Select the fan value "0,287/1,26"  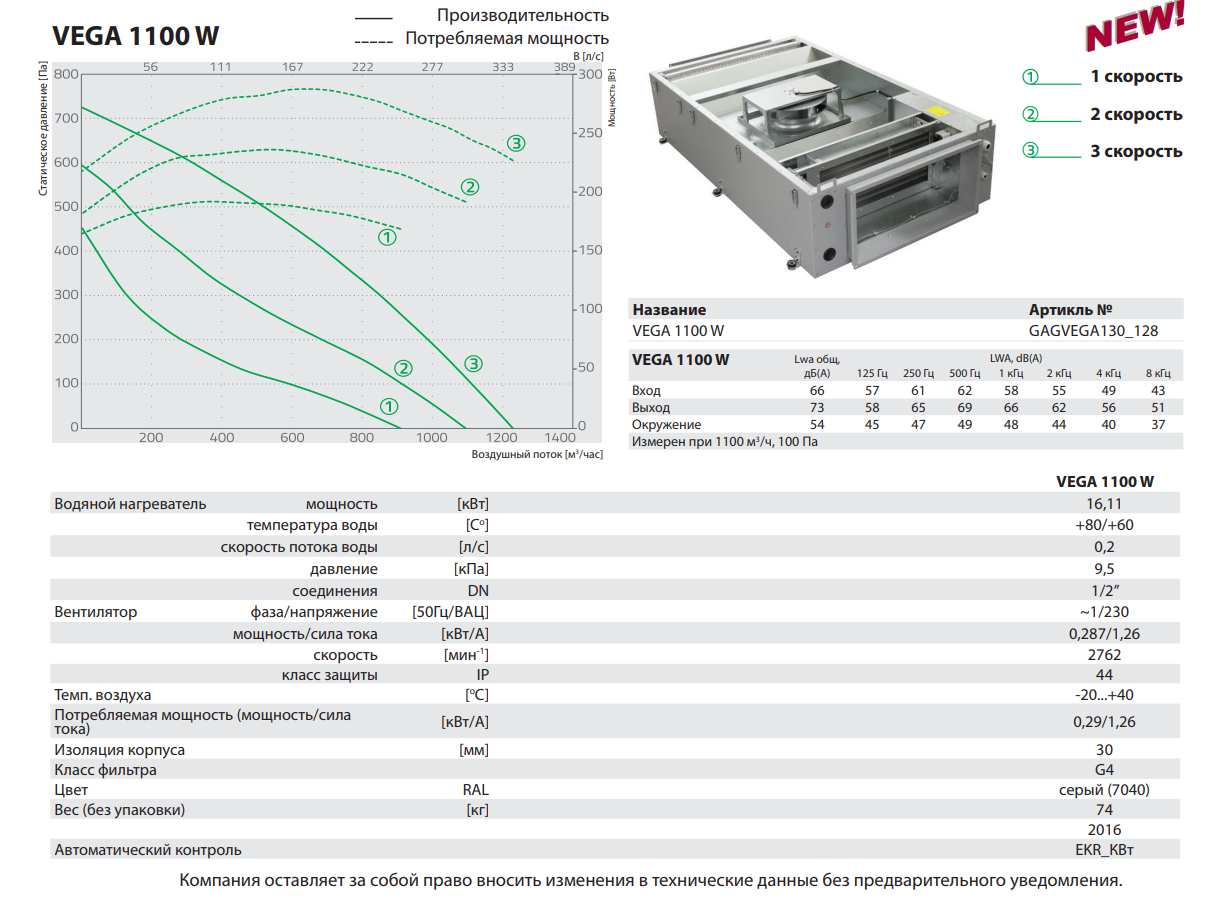click(1105, 634)
